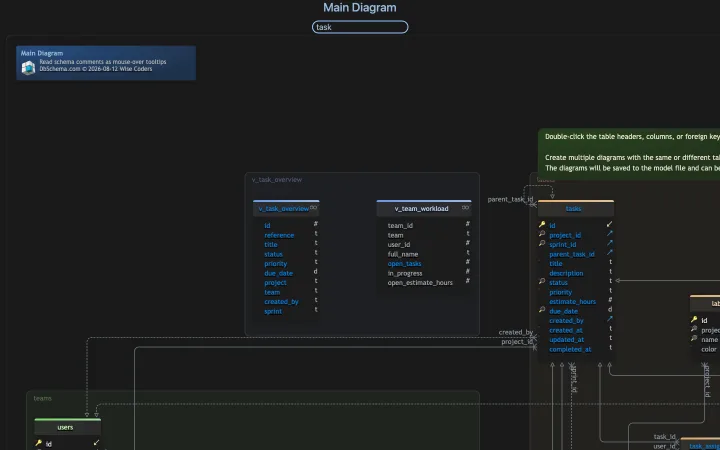
Task: Select the 'created_at' column in tasks table
Action: tap(566, 330)
